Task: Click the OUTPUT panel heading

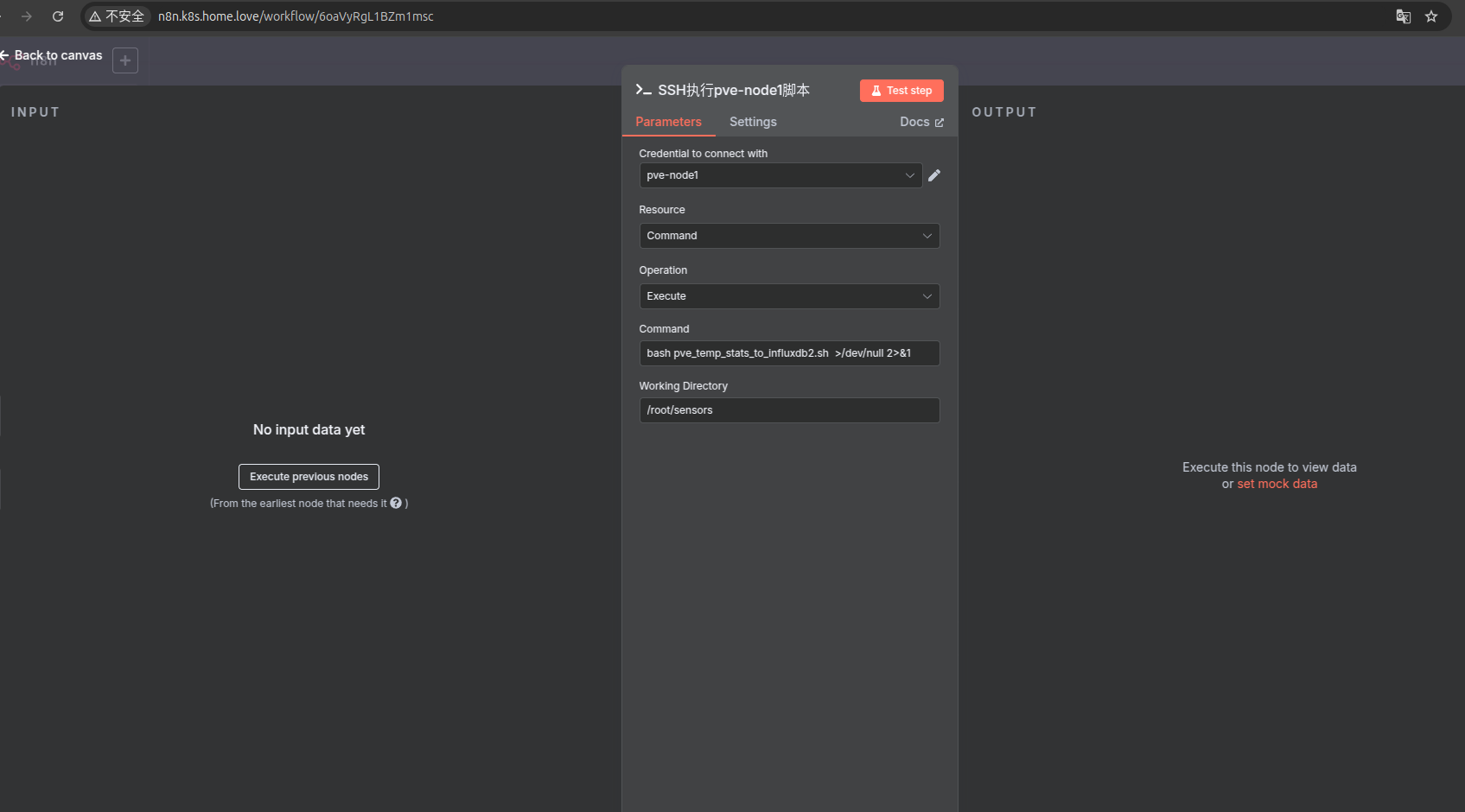Action: (x=1004, y=112)
